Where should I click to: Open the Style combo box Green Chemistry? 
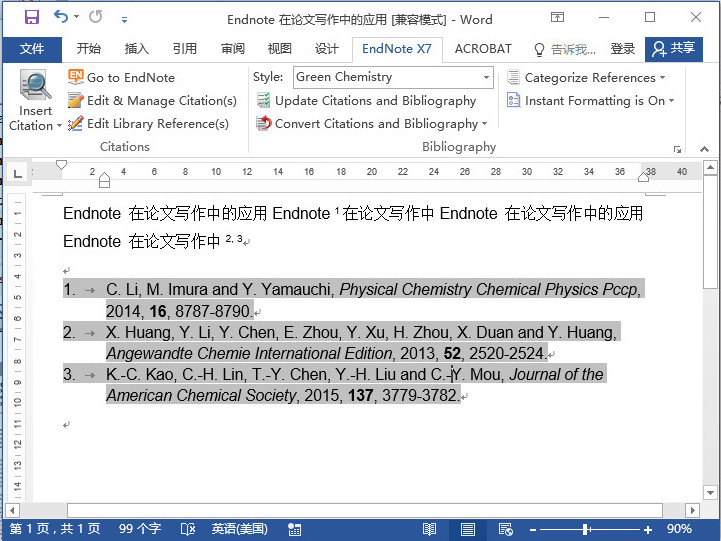click(x=393, y=77)
